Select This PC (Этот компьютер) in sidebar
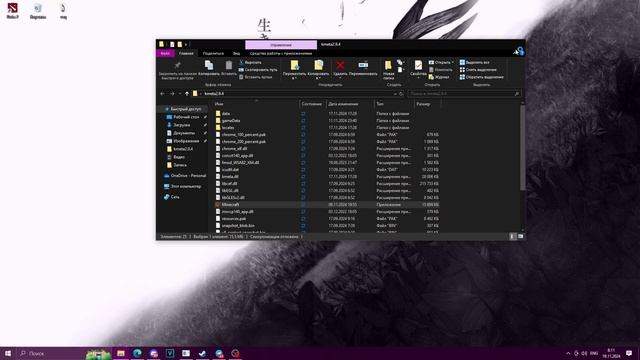 (x=182, y=187)
